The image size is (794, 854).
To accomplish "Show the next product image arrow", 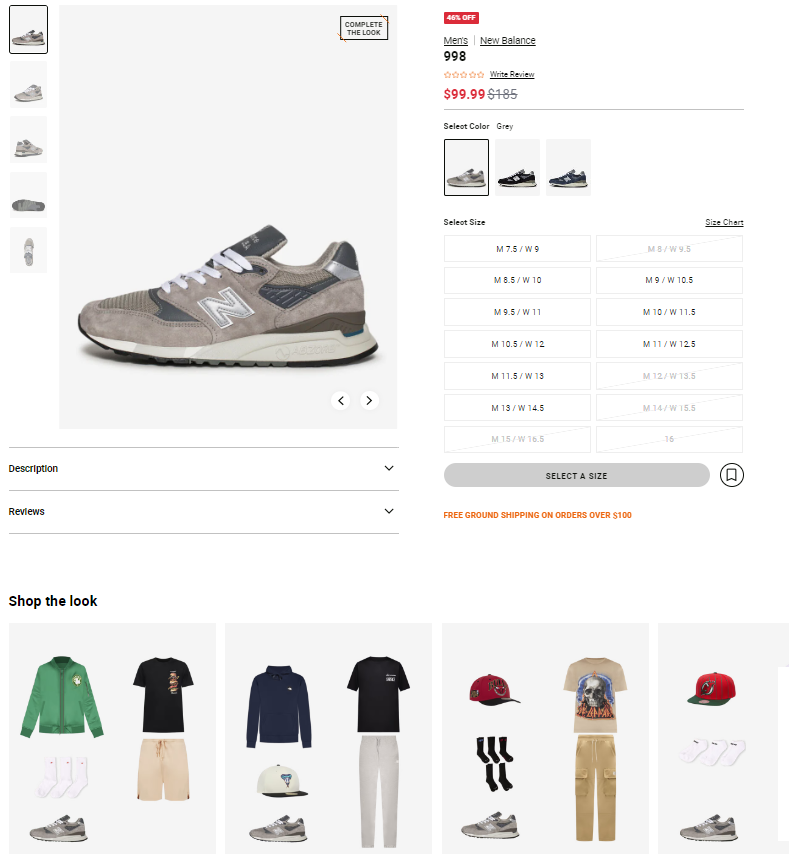I will pyautogui.click(x=369, y=400).
